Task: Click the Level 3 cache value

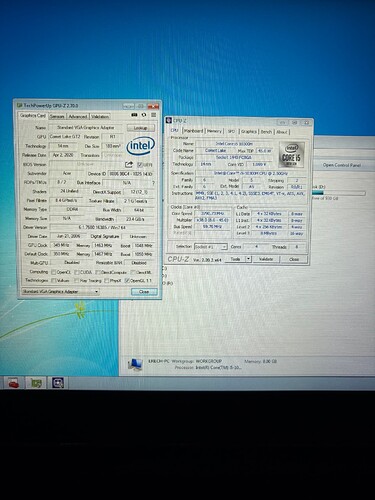Action: point(269,233)
